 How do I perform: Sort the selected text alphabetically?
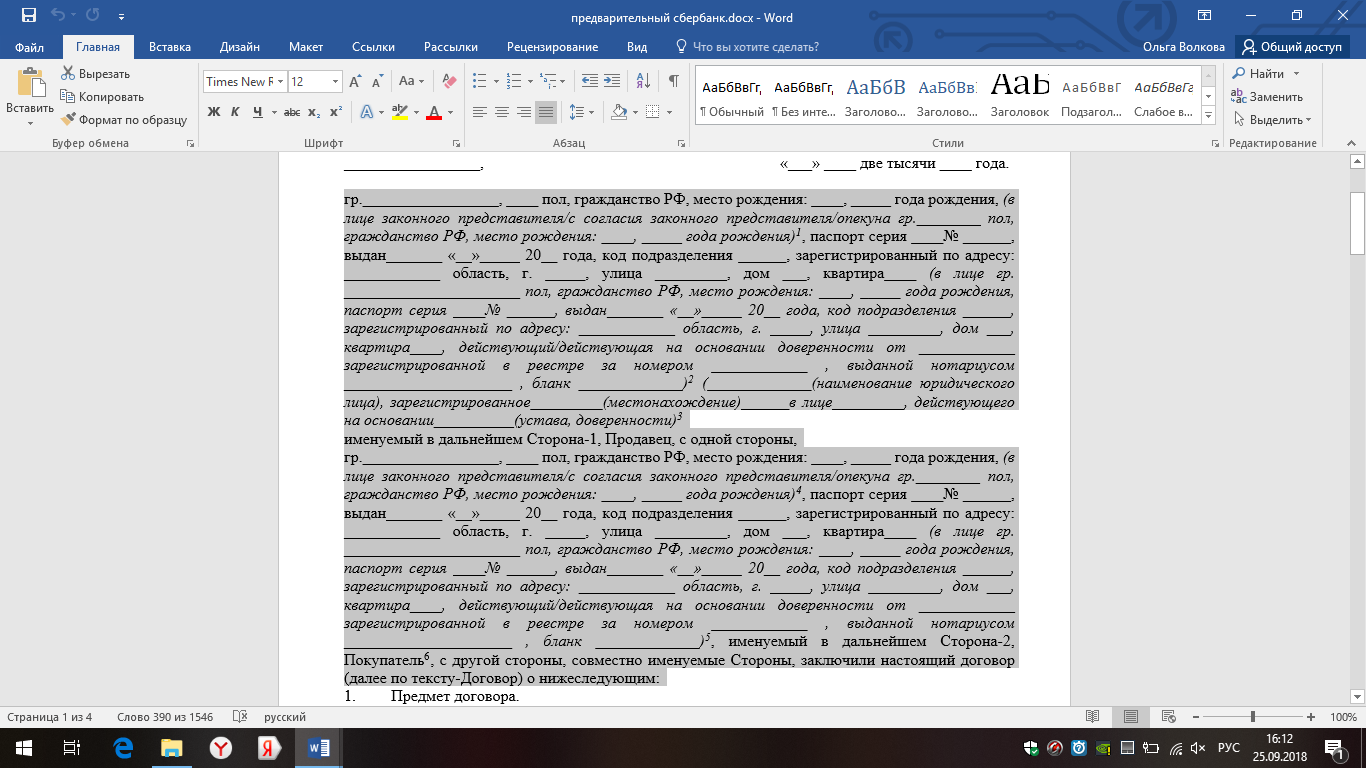click(643, 81)
